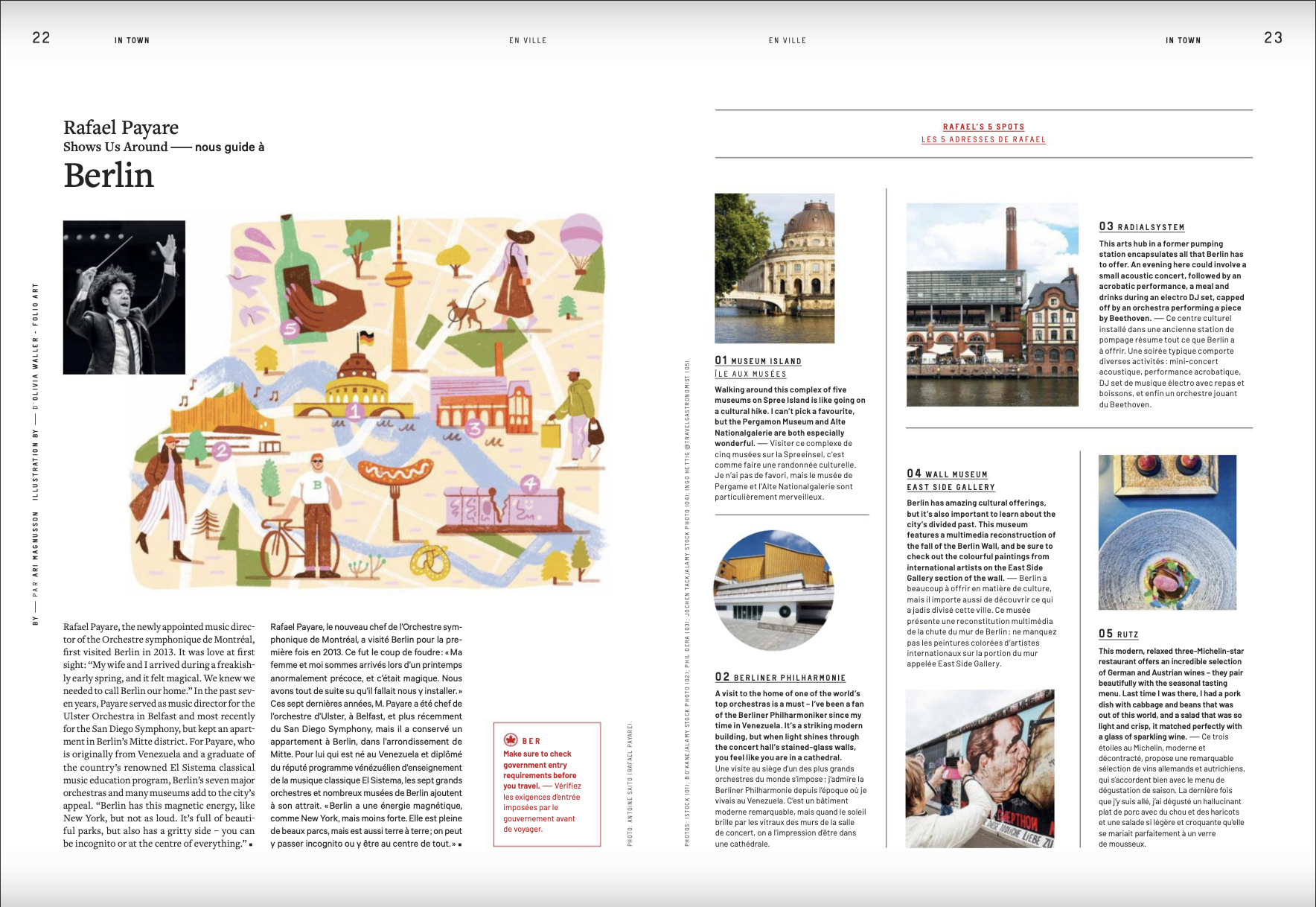Click the vertical illustration byline credit

coord(35,453)
